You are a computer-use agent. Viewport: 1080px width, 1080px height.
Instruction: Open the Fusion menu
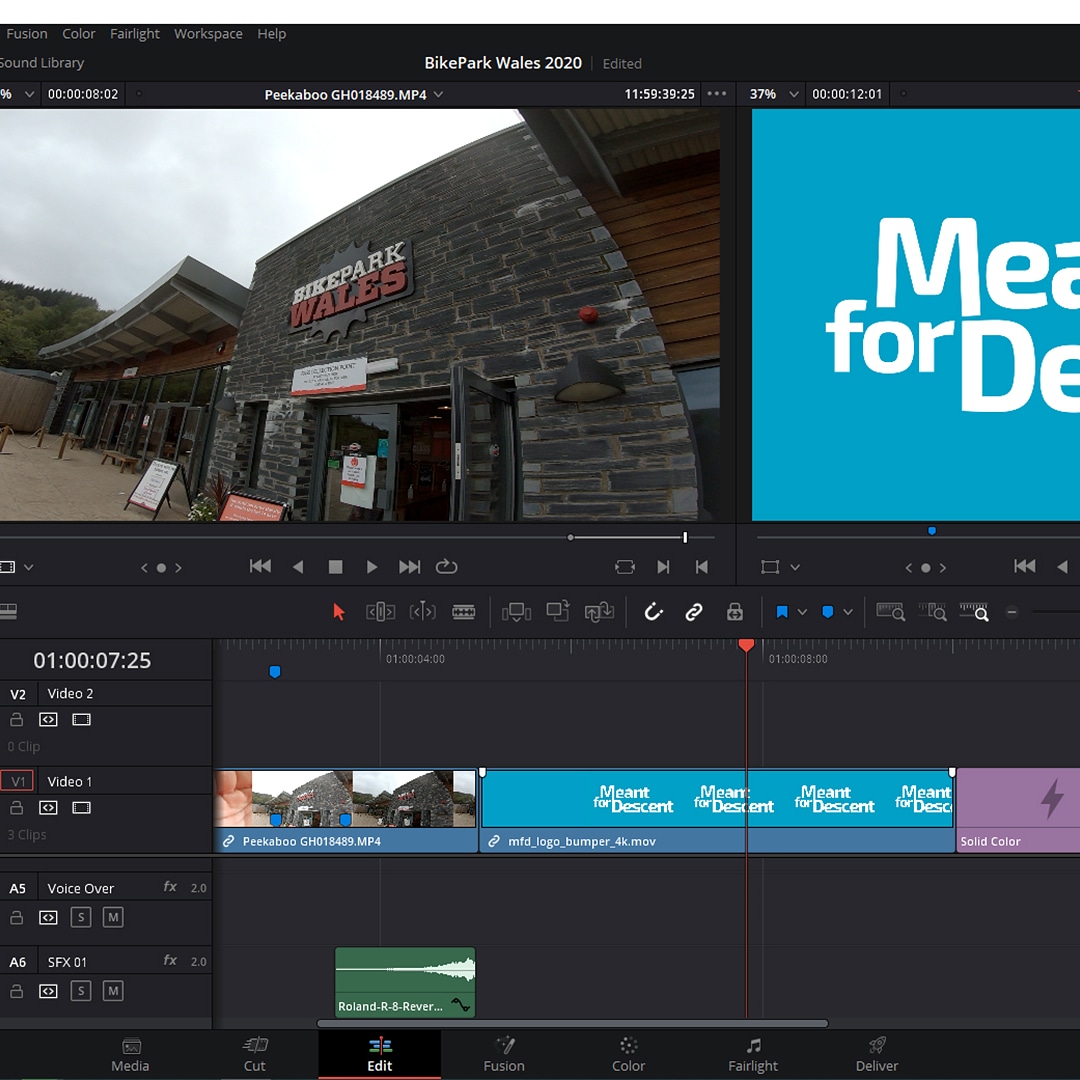(27, 34)
